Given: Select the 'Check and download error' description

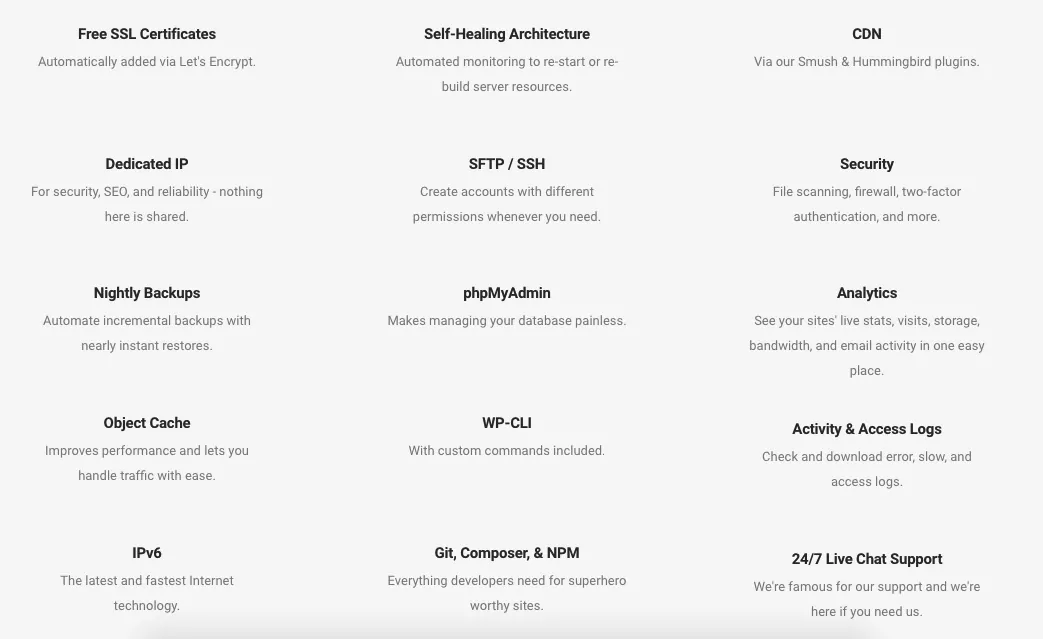Looking at the screenshot, I should click(x=866, y=469).
